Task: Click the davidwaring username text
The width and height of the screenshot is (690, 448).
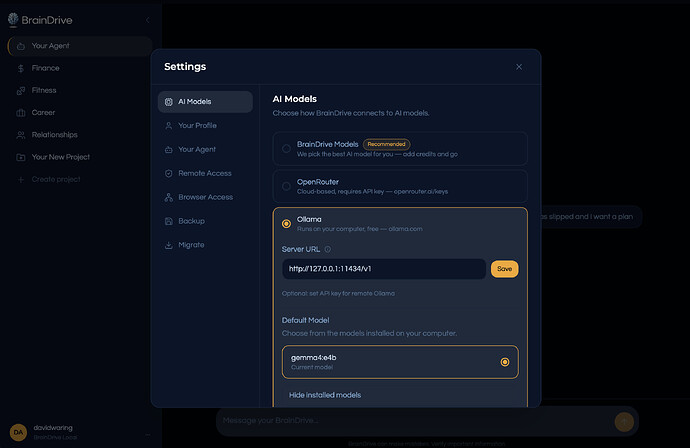Action: (53, 428)
